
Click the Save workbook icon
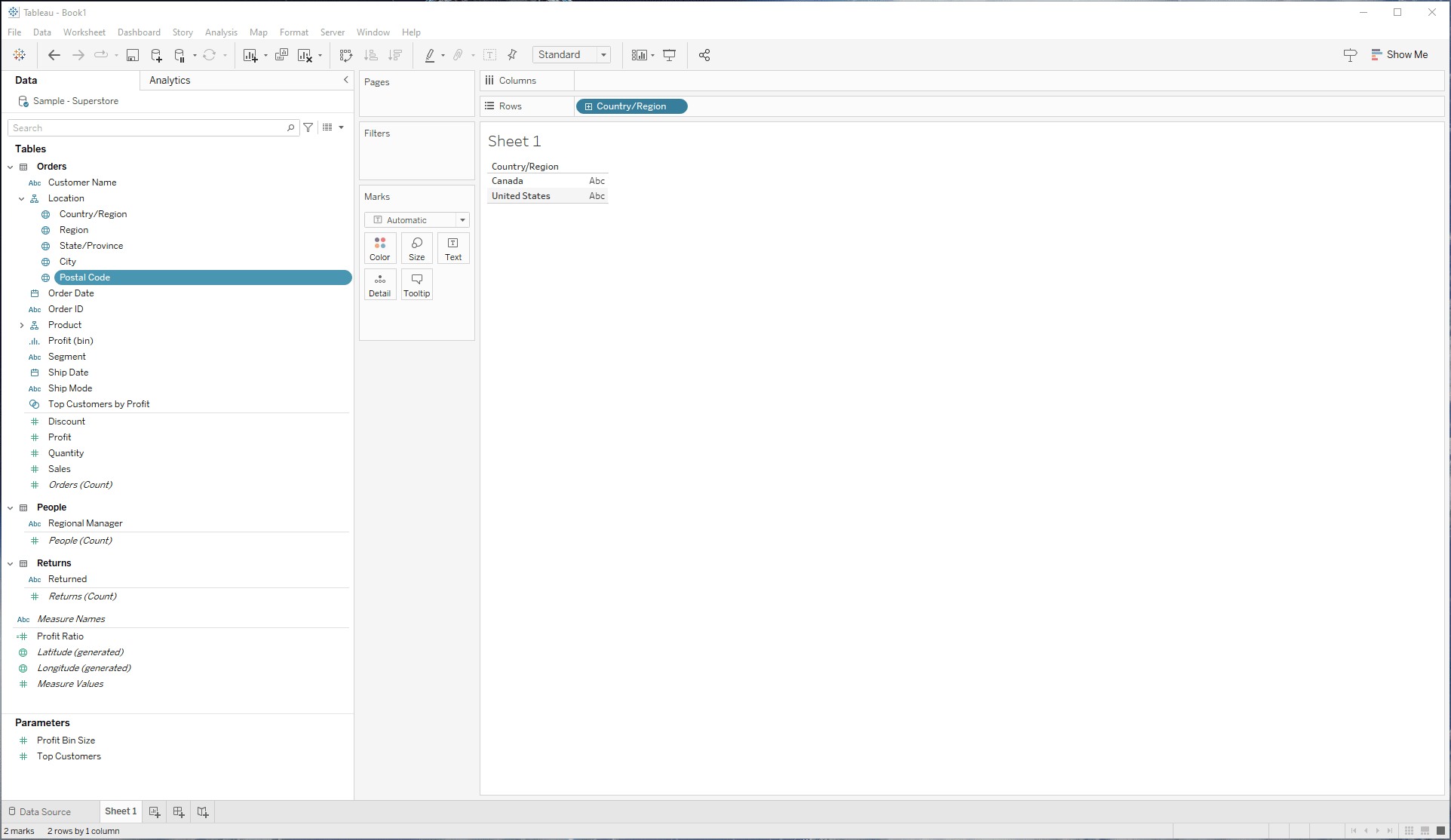point(132,55)
